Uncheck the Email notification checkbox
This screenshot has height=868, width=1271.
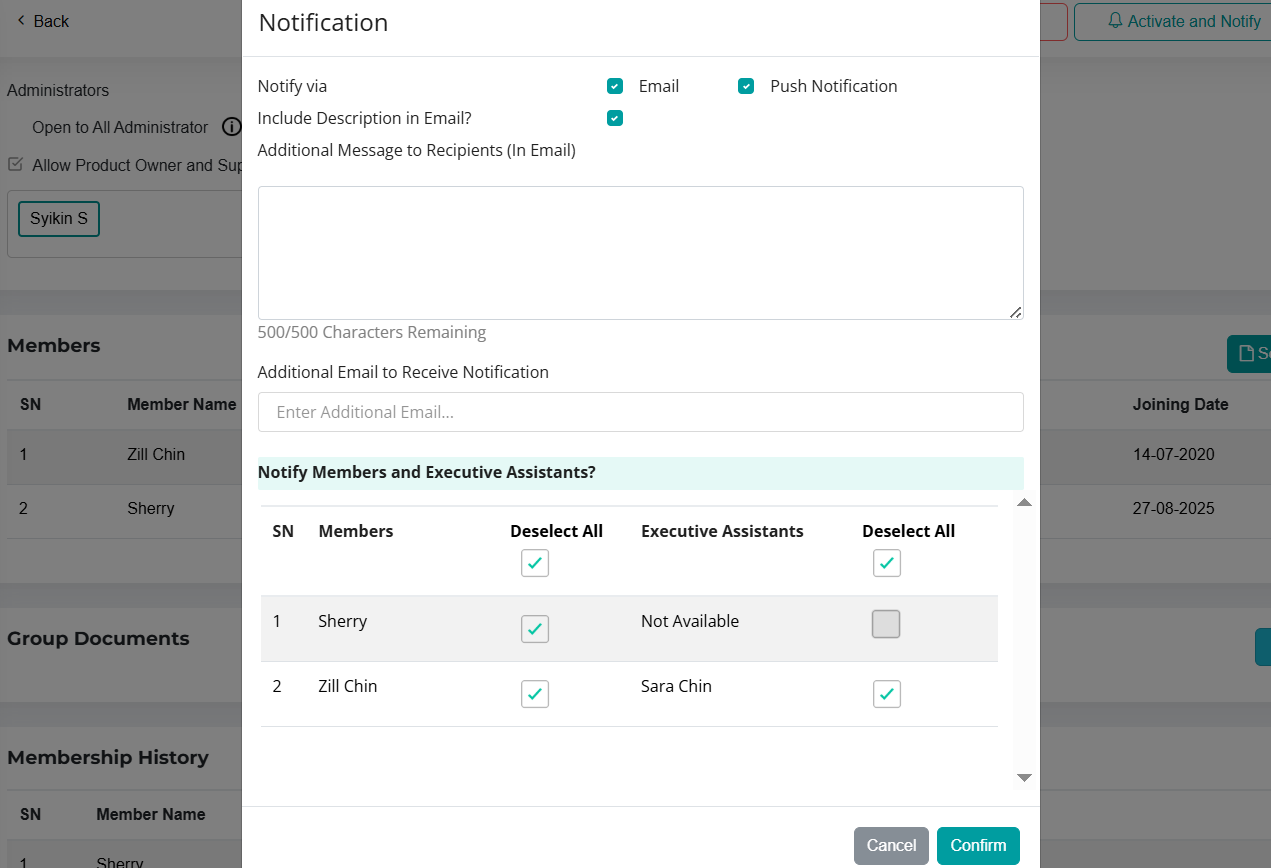click(x=615, y=86)
